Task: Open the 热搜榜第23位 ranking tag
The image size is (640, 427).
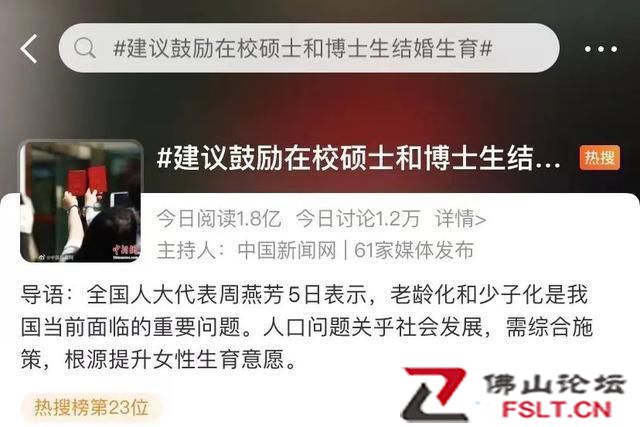Action: [x=91, y=407]
